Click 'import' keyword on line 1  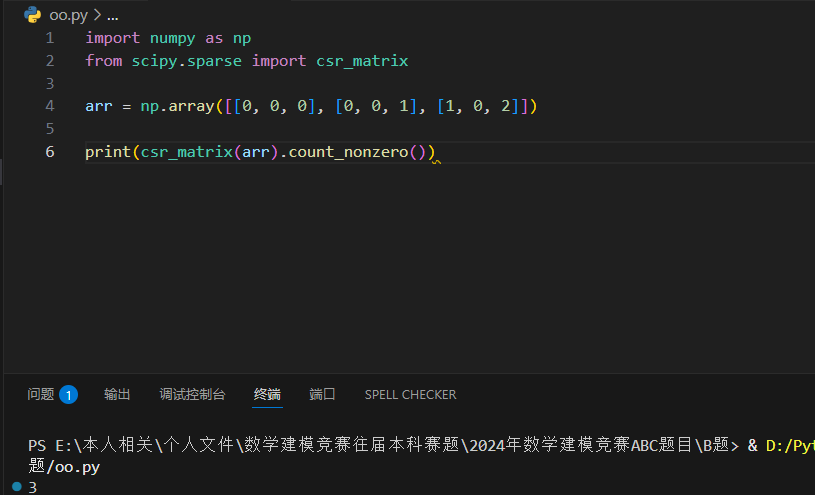pos(113,38)
